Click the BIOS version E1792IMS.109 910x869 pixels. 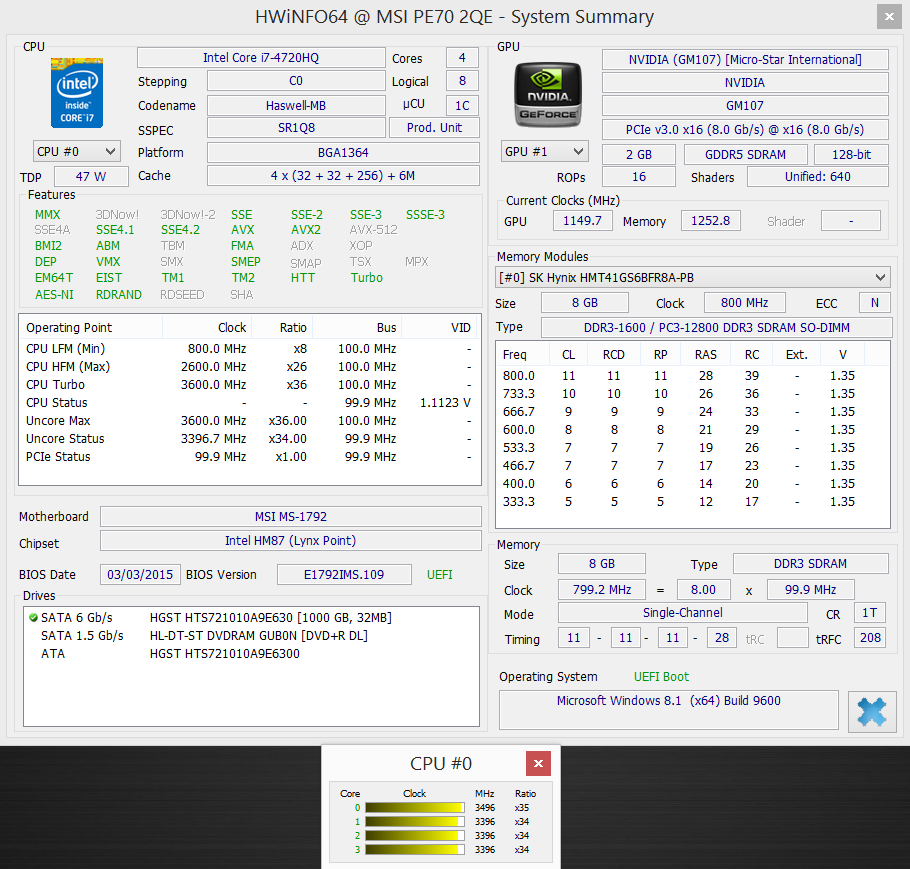[x=344, y=575]
